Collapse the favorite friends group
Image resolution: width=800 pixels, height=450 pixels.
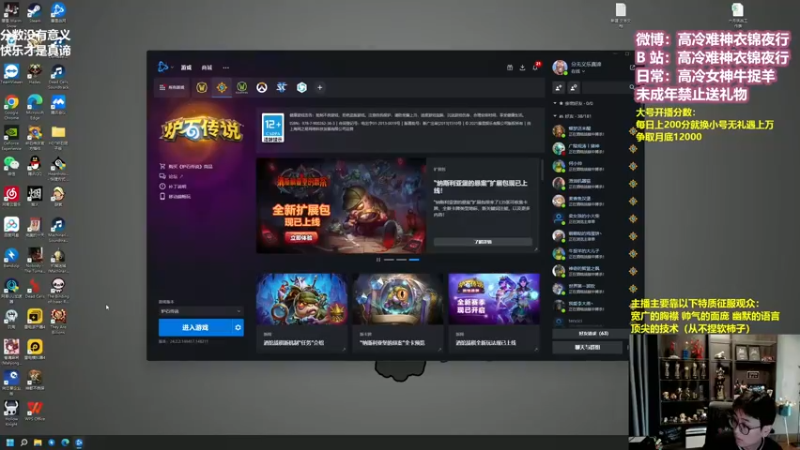click(555, 103)
